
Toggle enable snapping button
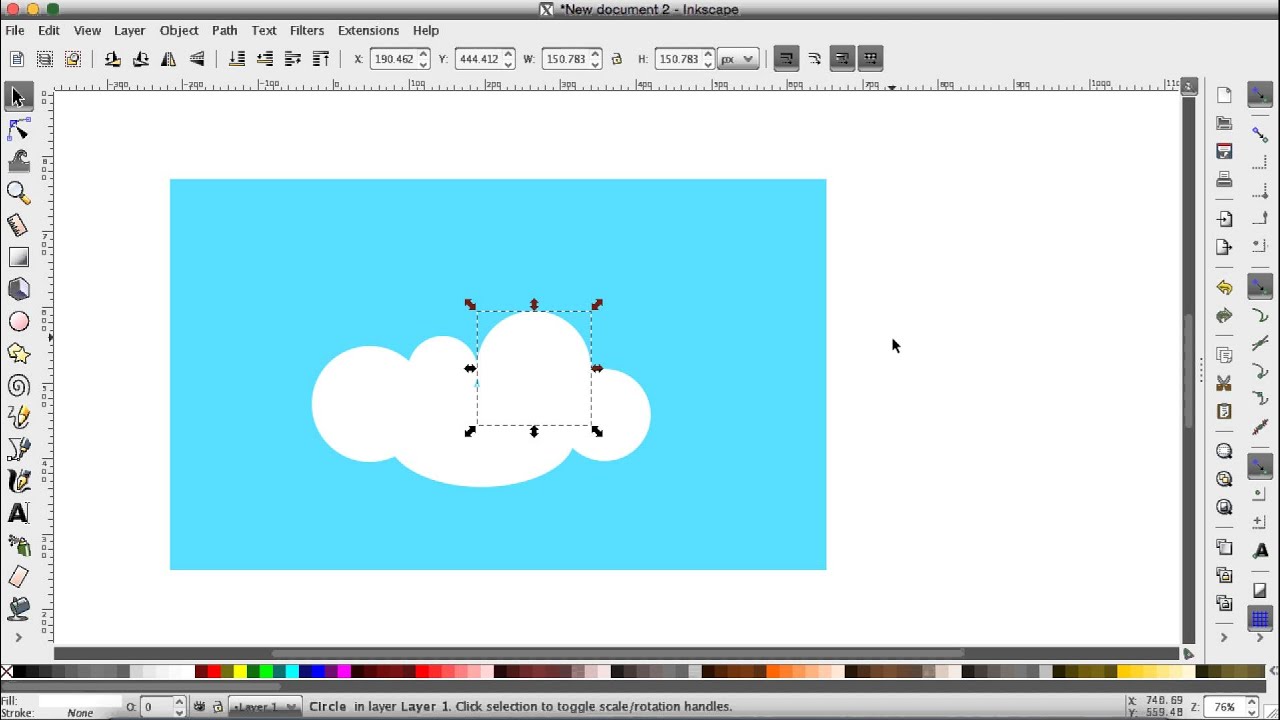click(x=1260, y=96)
